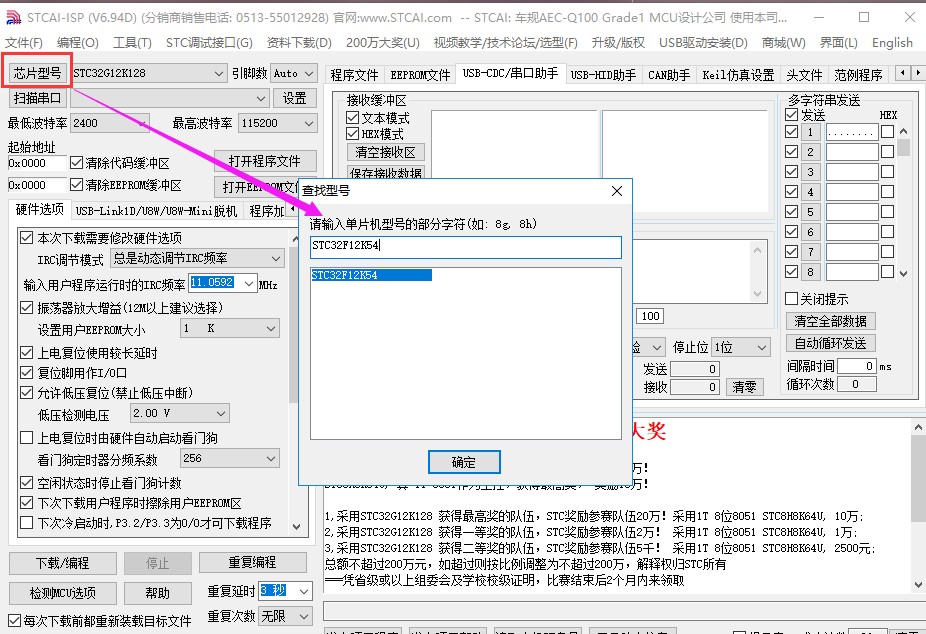
Task: Toggle 关闭提示 checkbox
Action: click(791, 299)
